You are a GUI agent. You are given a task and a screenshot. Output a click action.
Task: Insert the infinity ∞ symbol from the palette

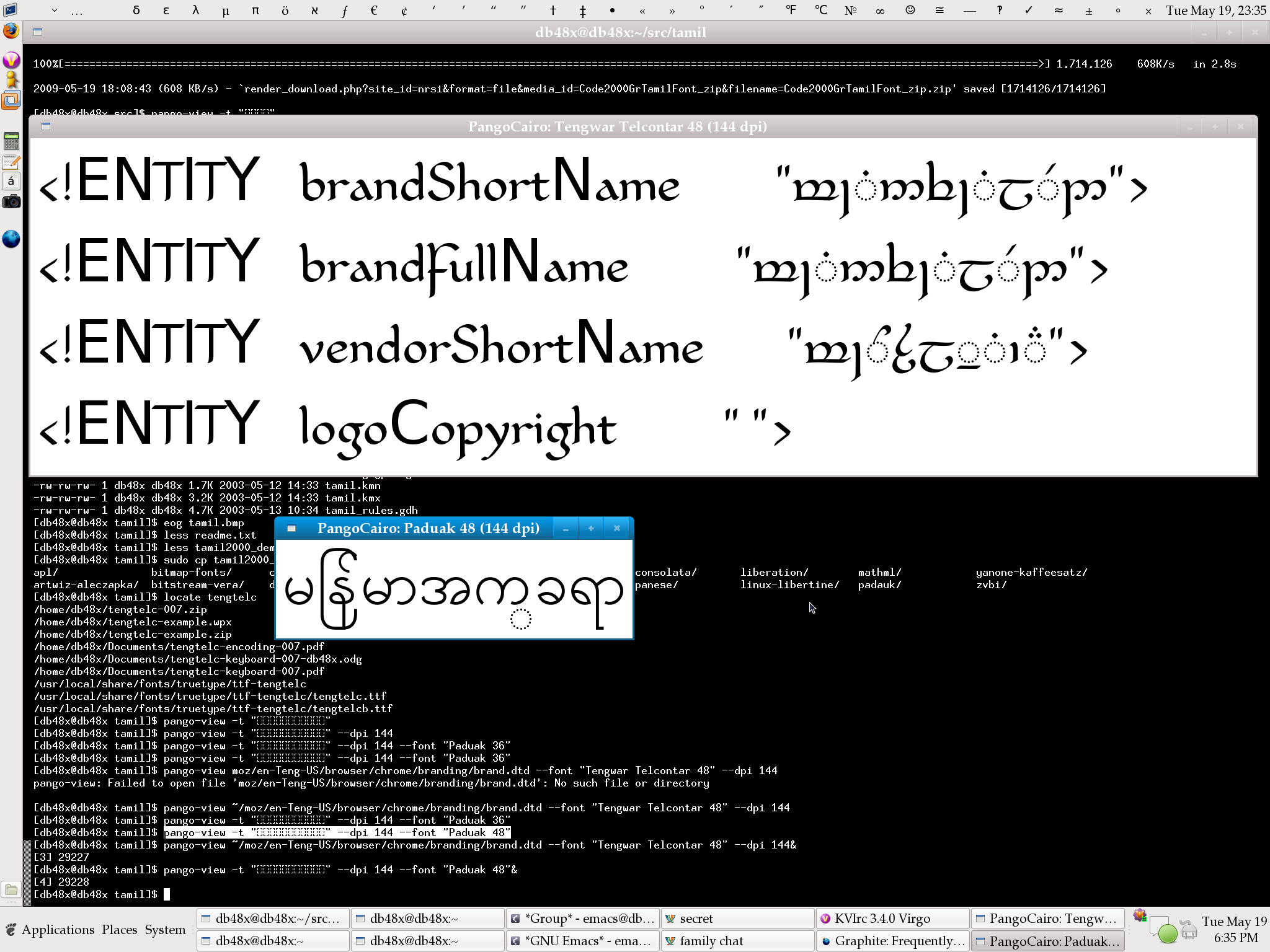coord(880,11)
